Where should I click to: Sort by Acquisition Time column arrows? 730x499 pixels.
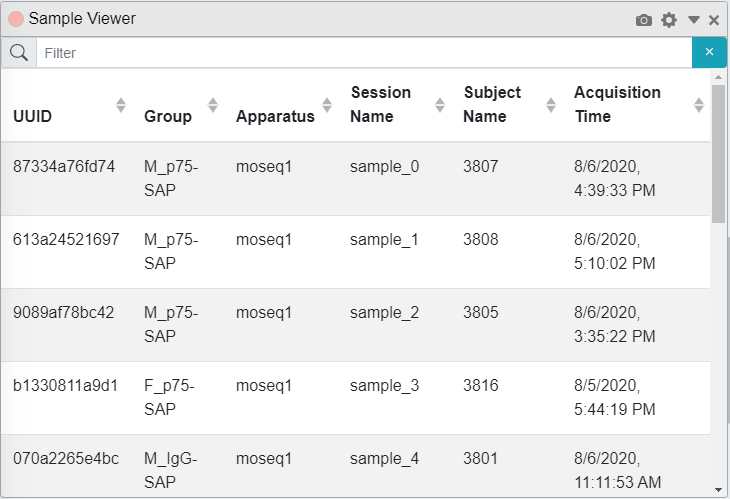(698, 105)
